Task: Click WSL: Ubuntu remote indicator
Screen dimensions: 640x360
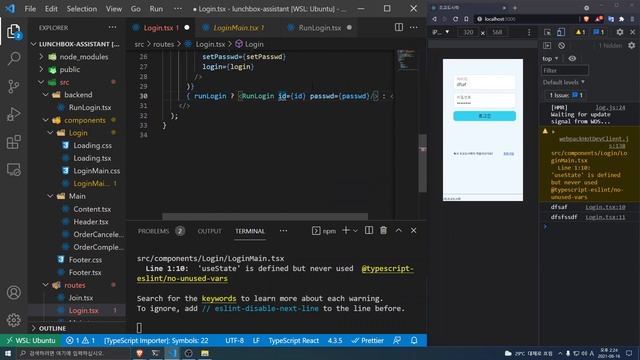Action: [x=31, y=340]
